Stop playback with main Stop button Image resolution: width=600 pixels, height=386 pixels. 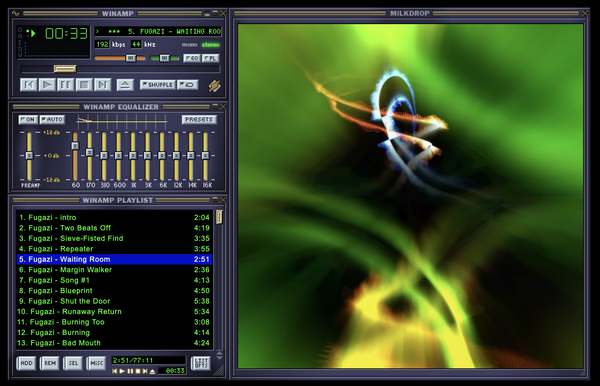point(84,85)
